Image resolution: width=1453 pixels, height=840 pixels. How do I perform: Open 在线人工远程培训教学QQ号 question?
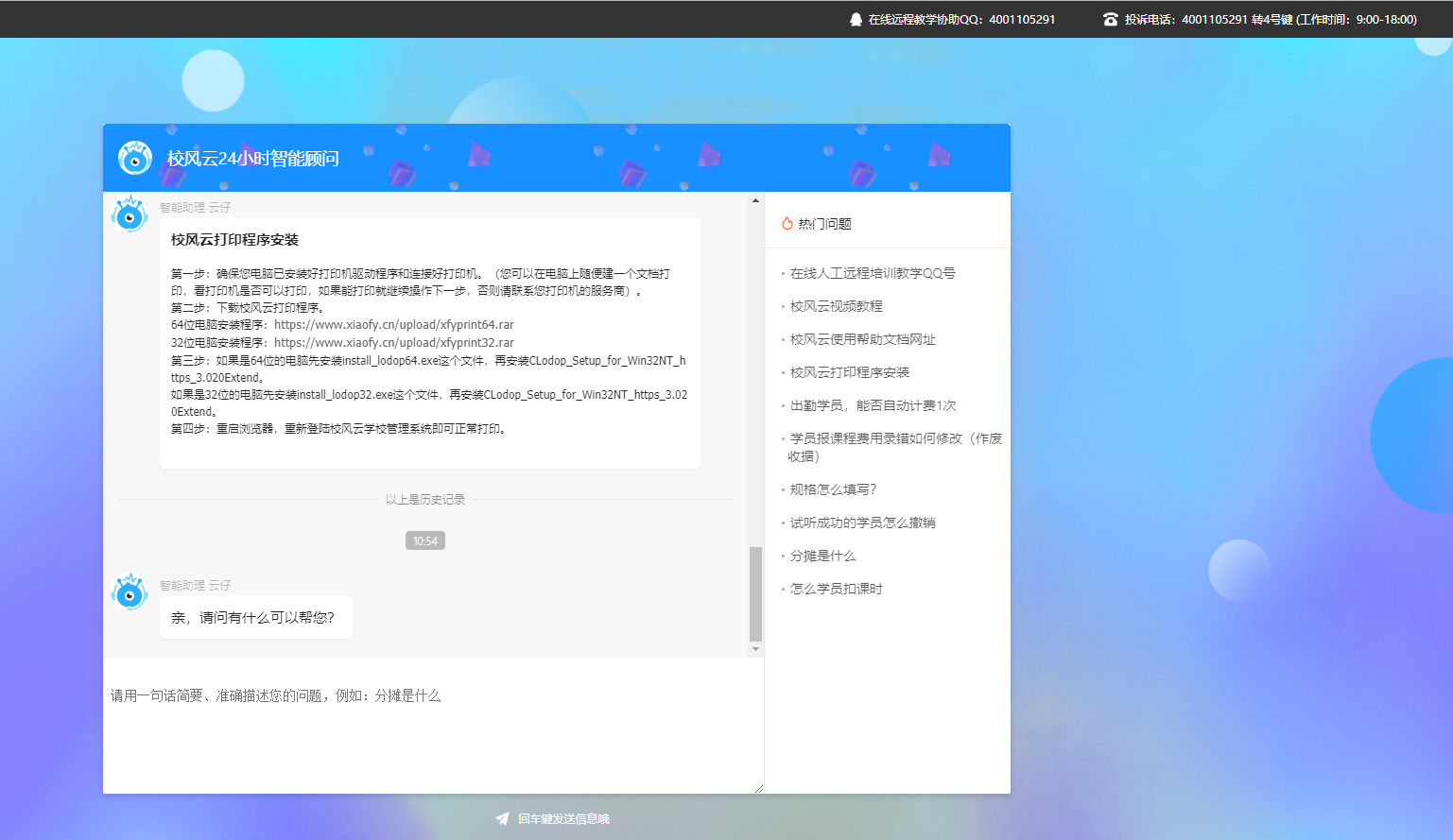pos(873,273)
